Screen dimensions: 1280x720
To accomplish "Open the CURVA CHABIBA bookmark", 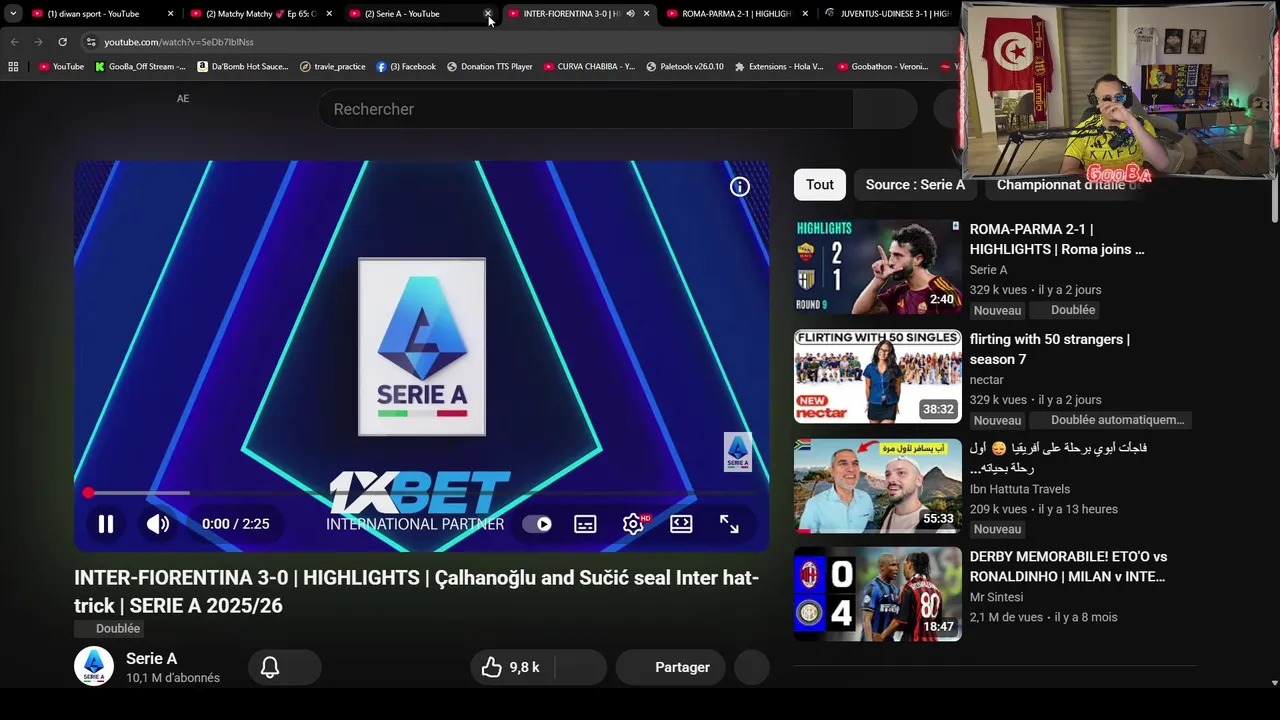I will 589,67.
